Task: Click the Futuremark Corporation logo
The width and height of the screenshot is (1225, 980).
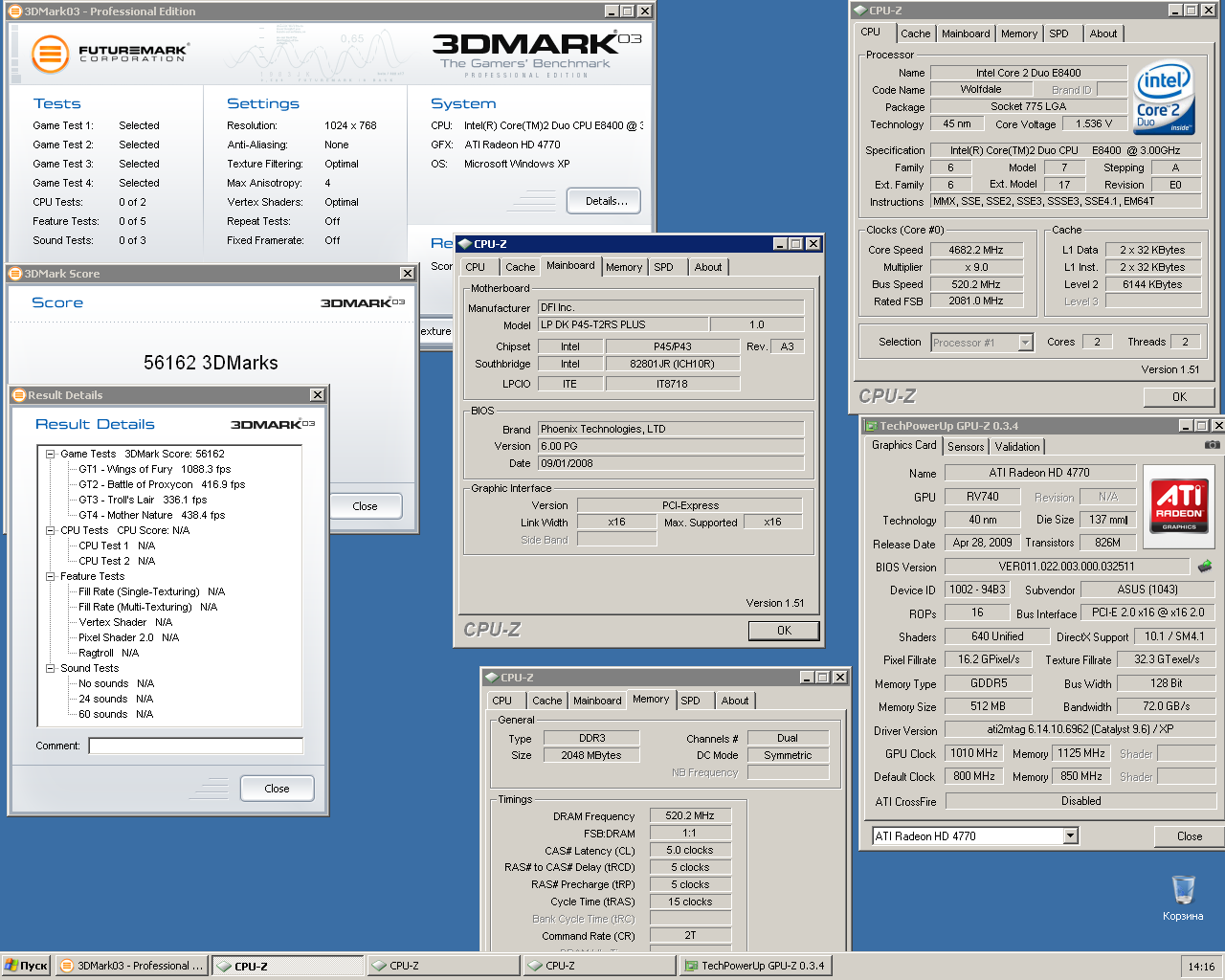Action: (x=109, y=54)
